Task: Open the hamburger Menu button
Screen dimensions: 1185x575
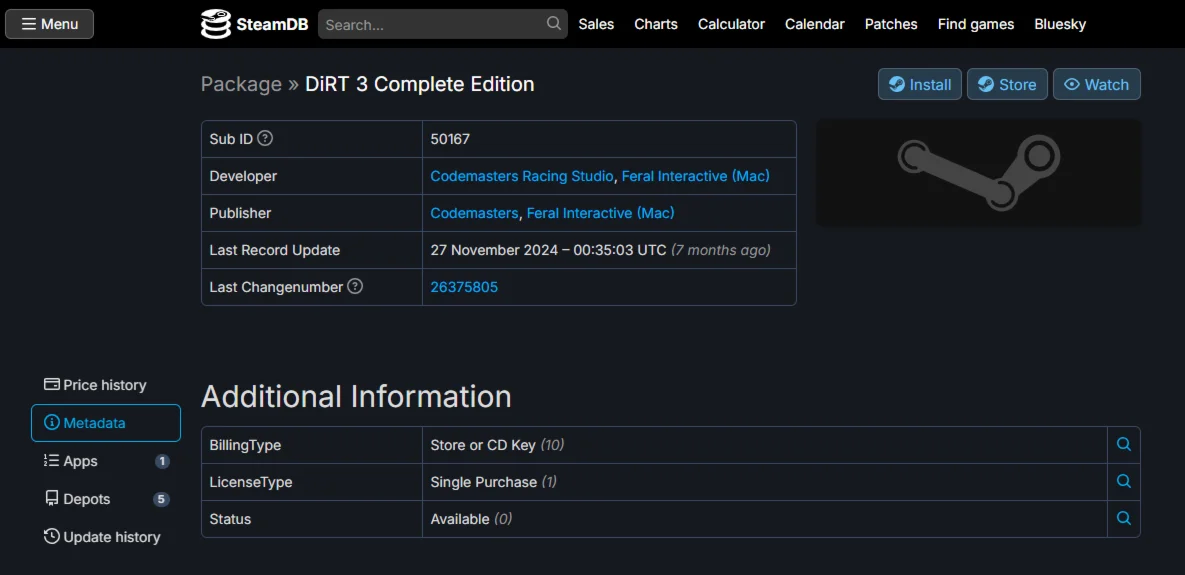Action: 49,24
